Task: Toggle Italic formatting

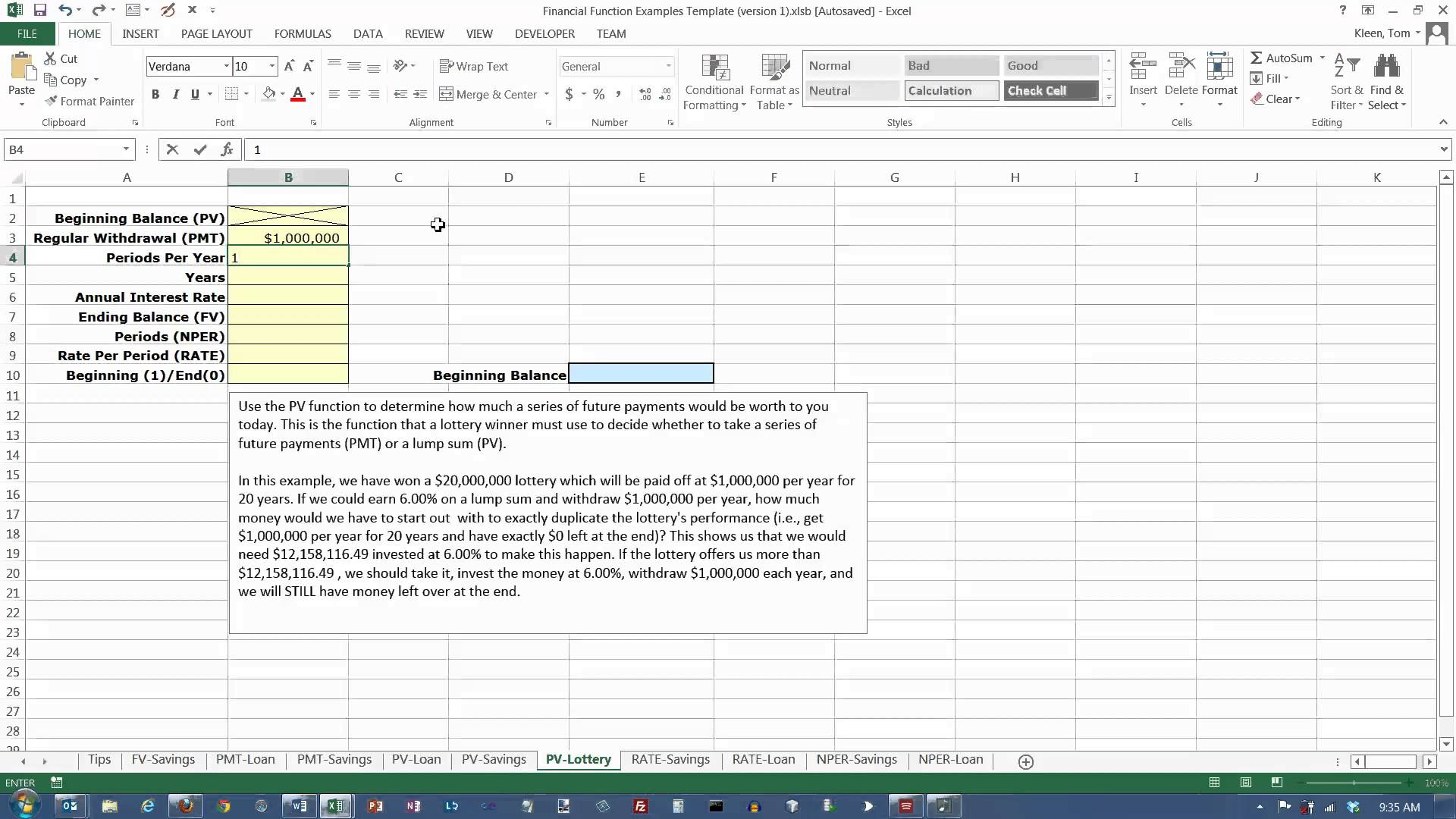Action: click(x=175, y=94)
